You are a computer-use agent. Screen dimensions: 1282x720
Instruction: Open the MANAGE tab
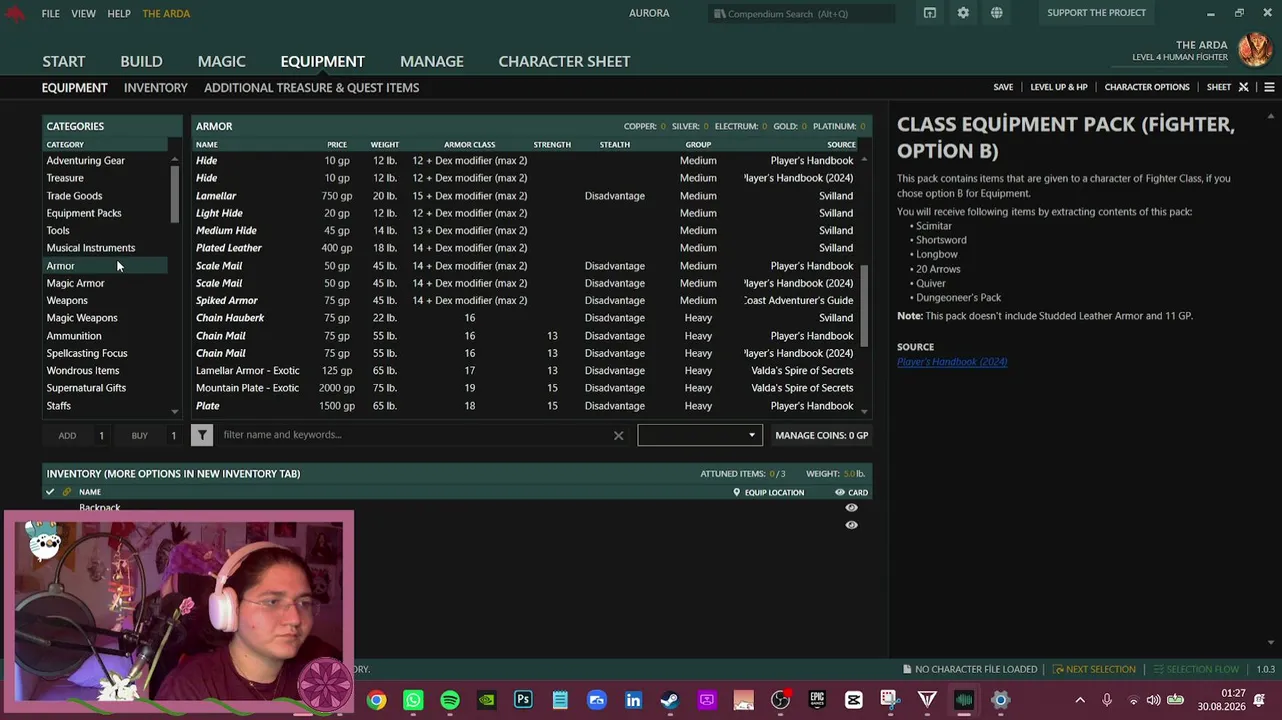(432, 61)
